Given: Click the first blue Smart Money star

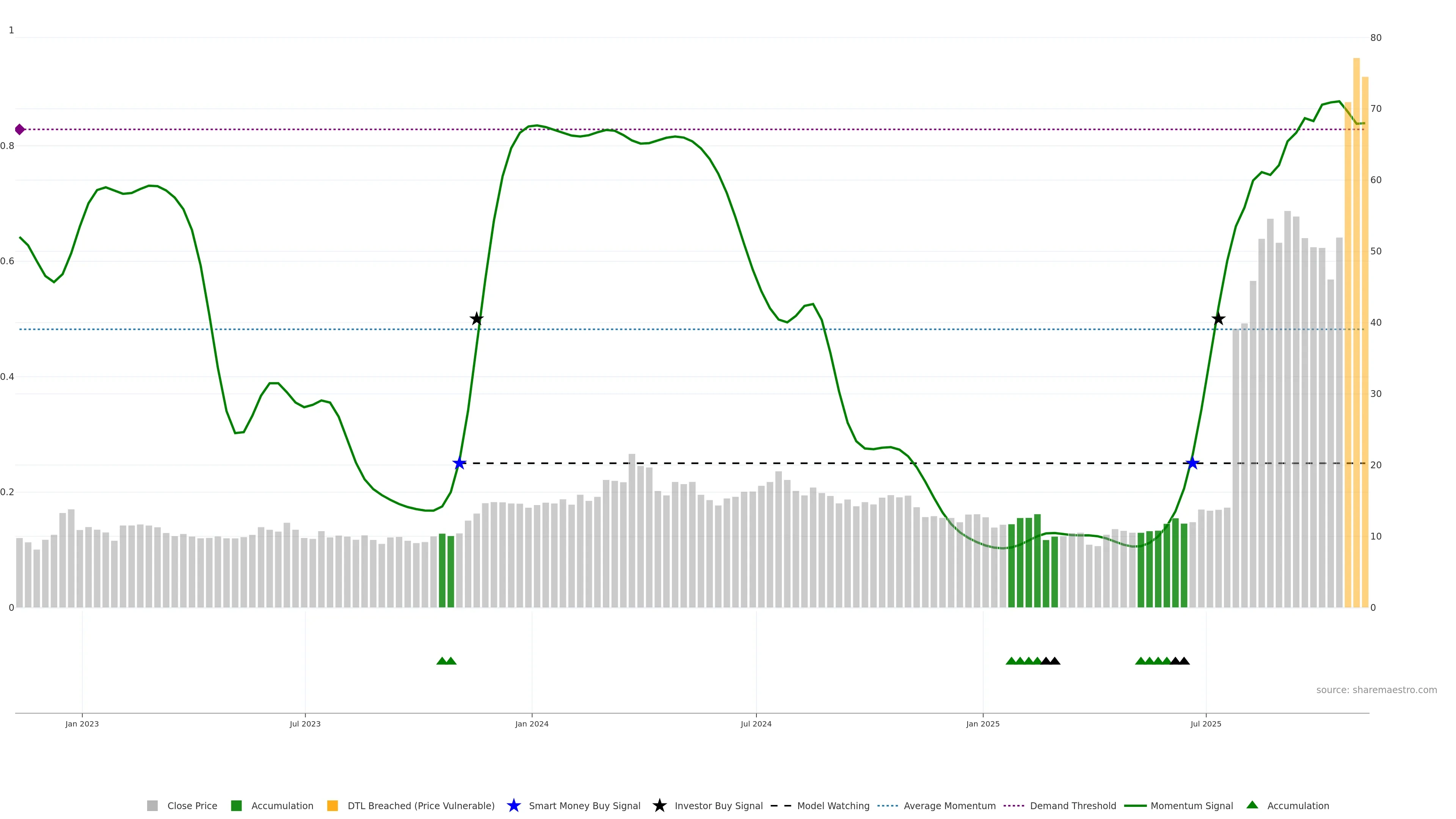Looking at the screenshot, I should click(x=460, y=463).
